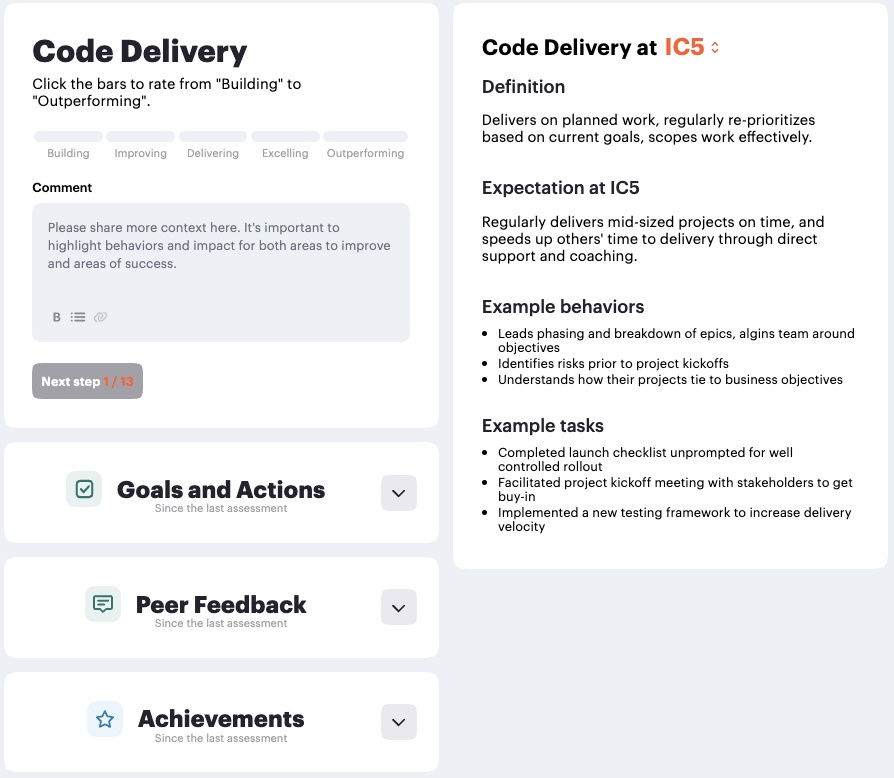Click the IC5 level label
The height and width of the screenshot is (778, 894).
point(684,47)
